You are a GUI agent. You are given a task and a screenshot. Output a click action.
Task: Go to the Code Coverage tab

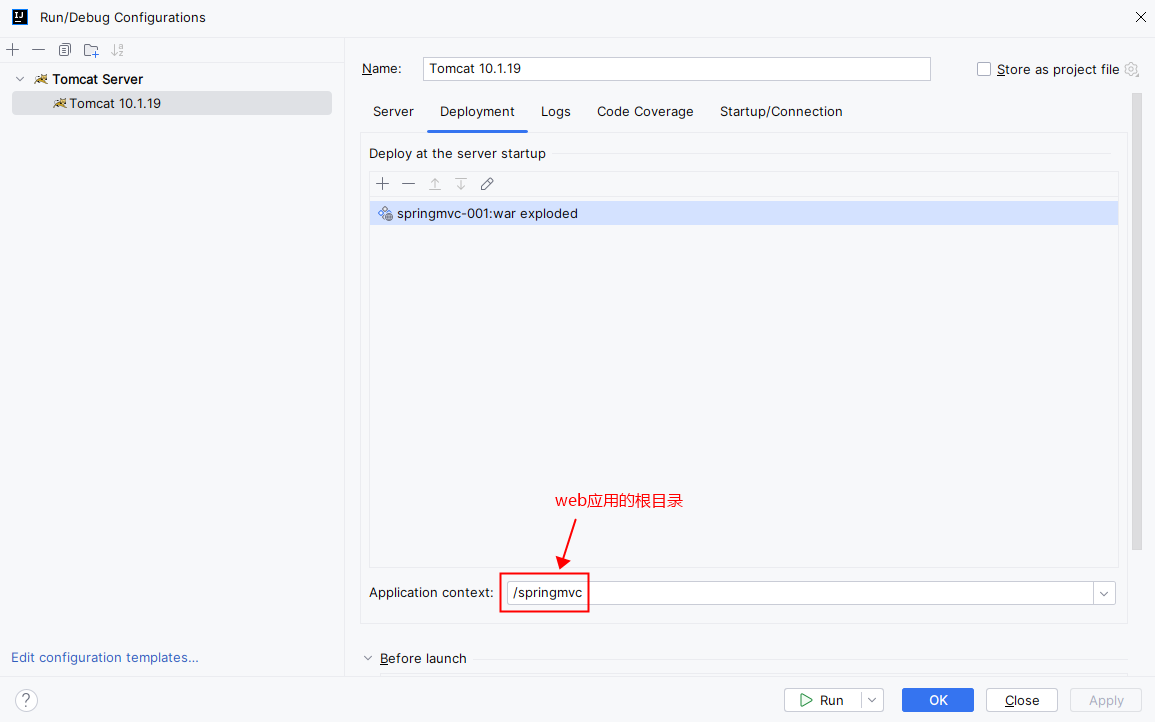[645, 111]
